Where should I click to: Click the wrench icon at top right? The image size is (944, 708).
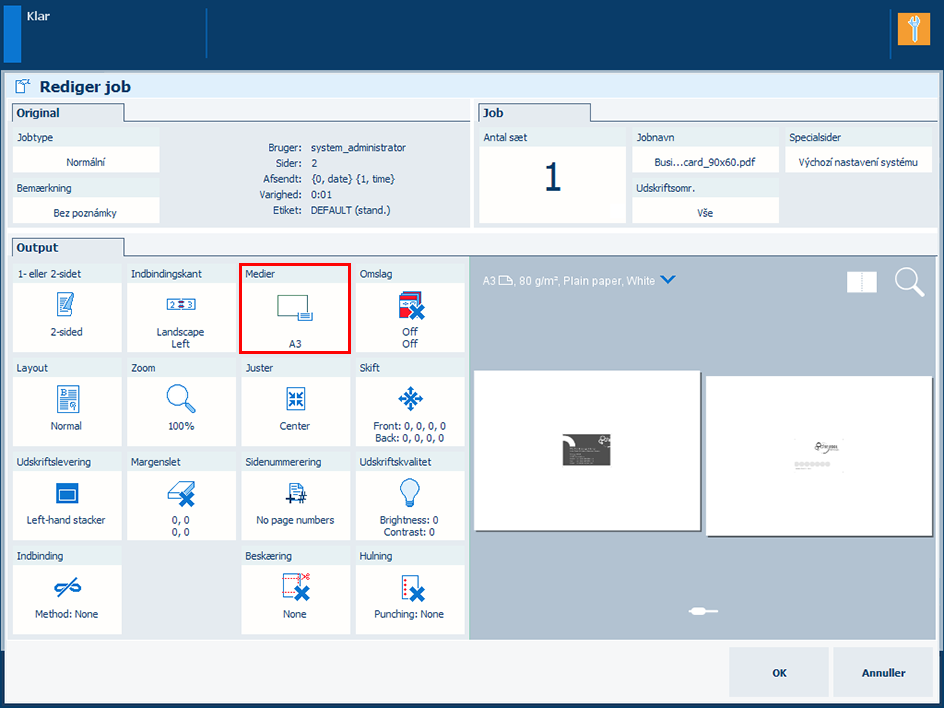click(913, 29)
